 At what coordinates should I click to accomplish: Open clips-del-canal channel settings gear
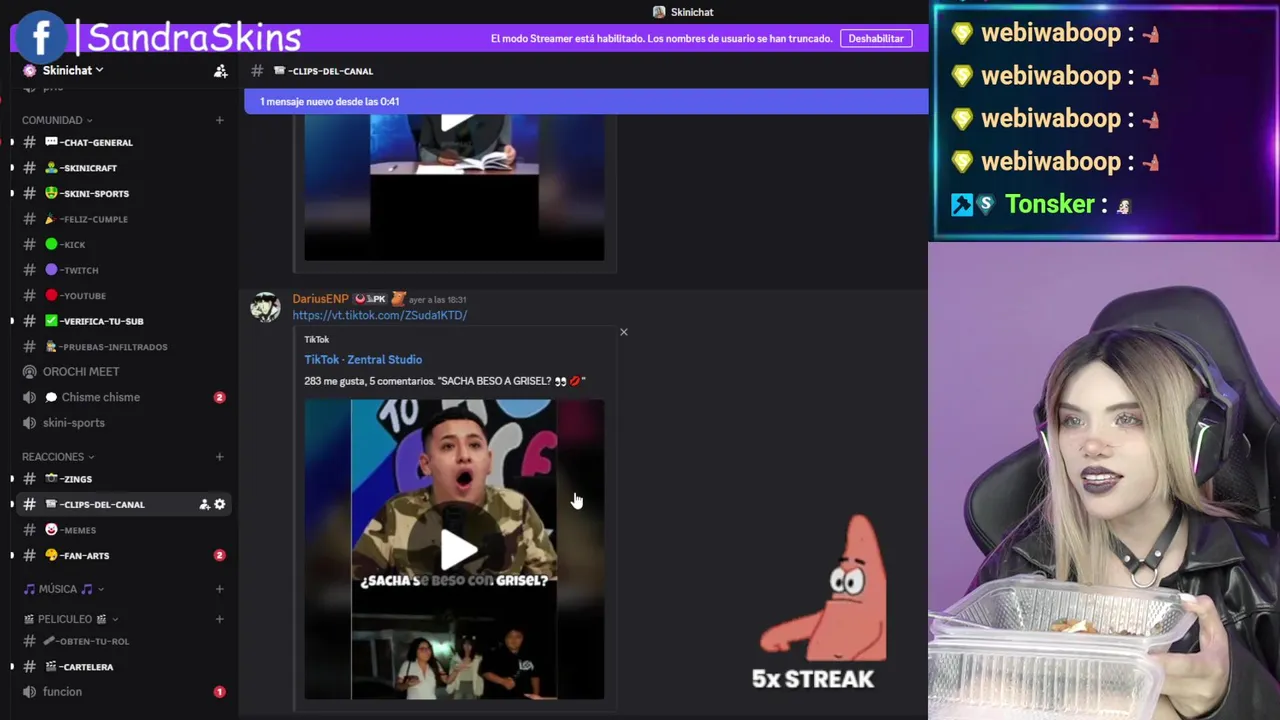pyautogui.click(x=220, y=505)
